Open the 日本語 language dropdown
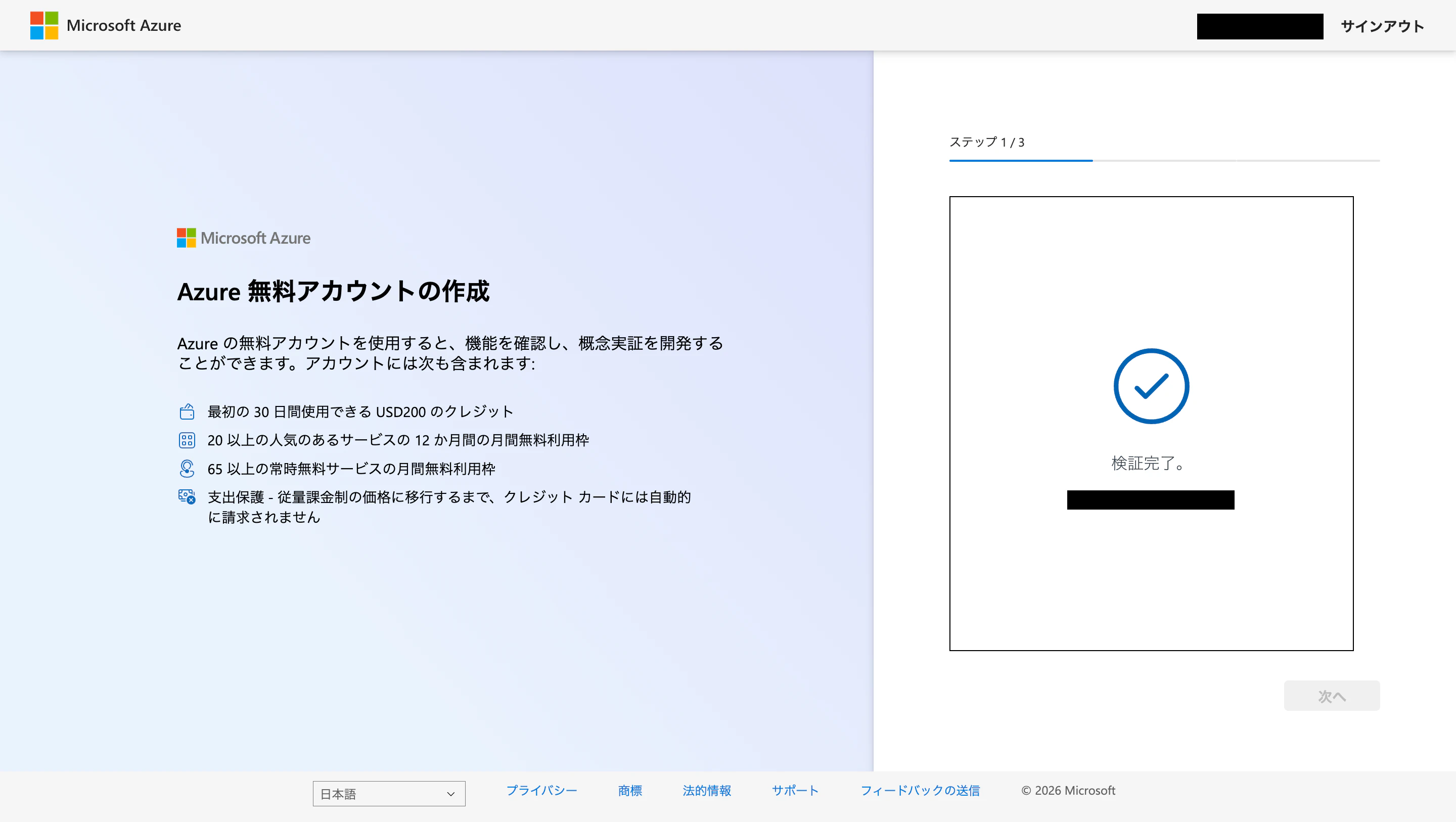The width and height of the screenshot is (1456, 822). point(389,794)
